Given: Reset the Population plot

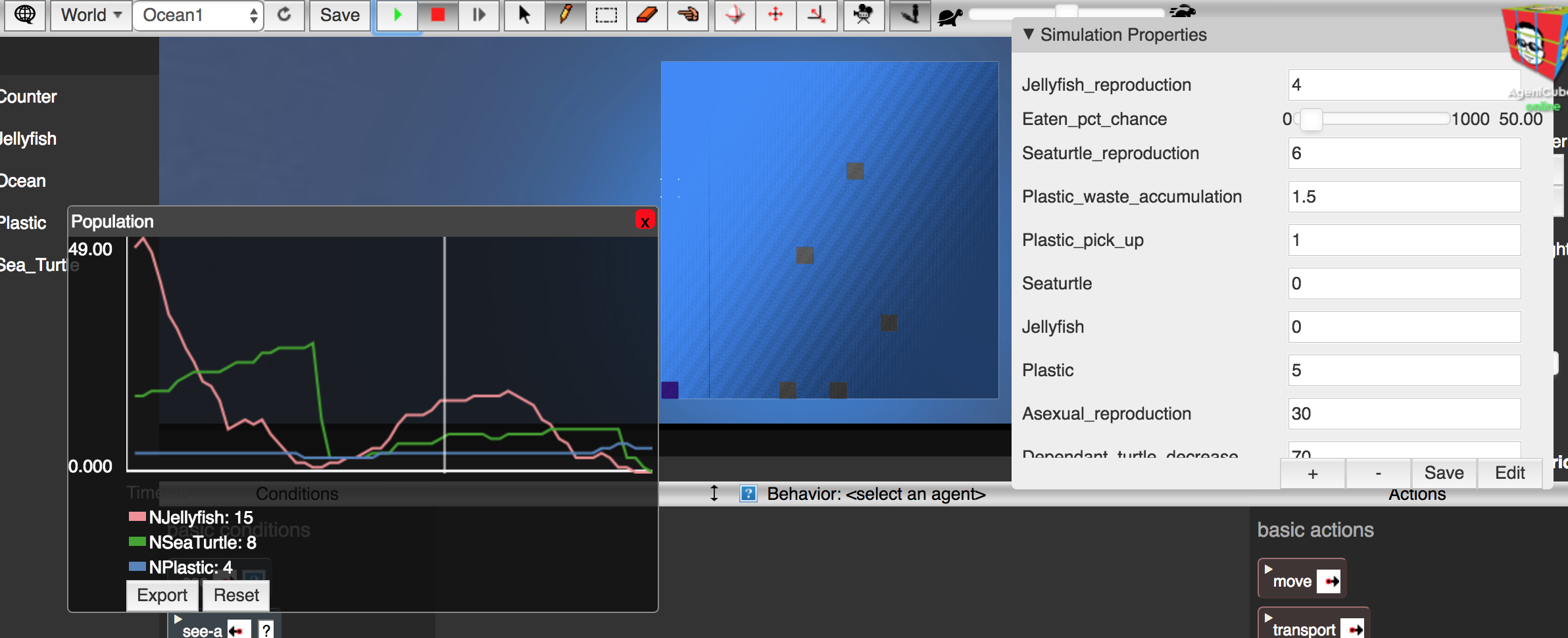Looking at the screenshot, I should pyautogui.click(x=236, y=595).
